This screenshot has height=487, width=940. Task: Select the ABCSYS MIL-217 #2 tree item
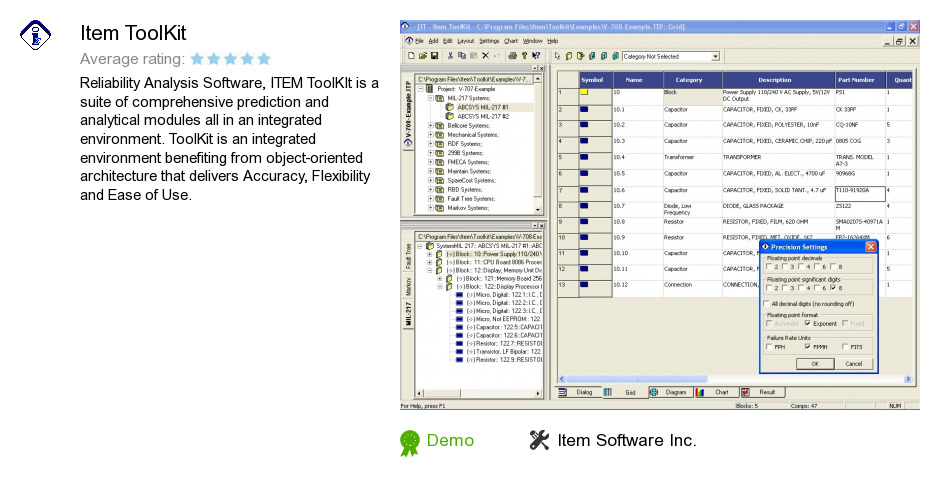pos(483,116)
